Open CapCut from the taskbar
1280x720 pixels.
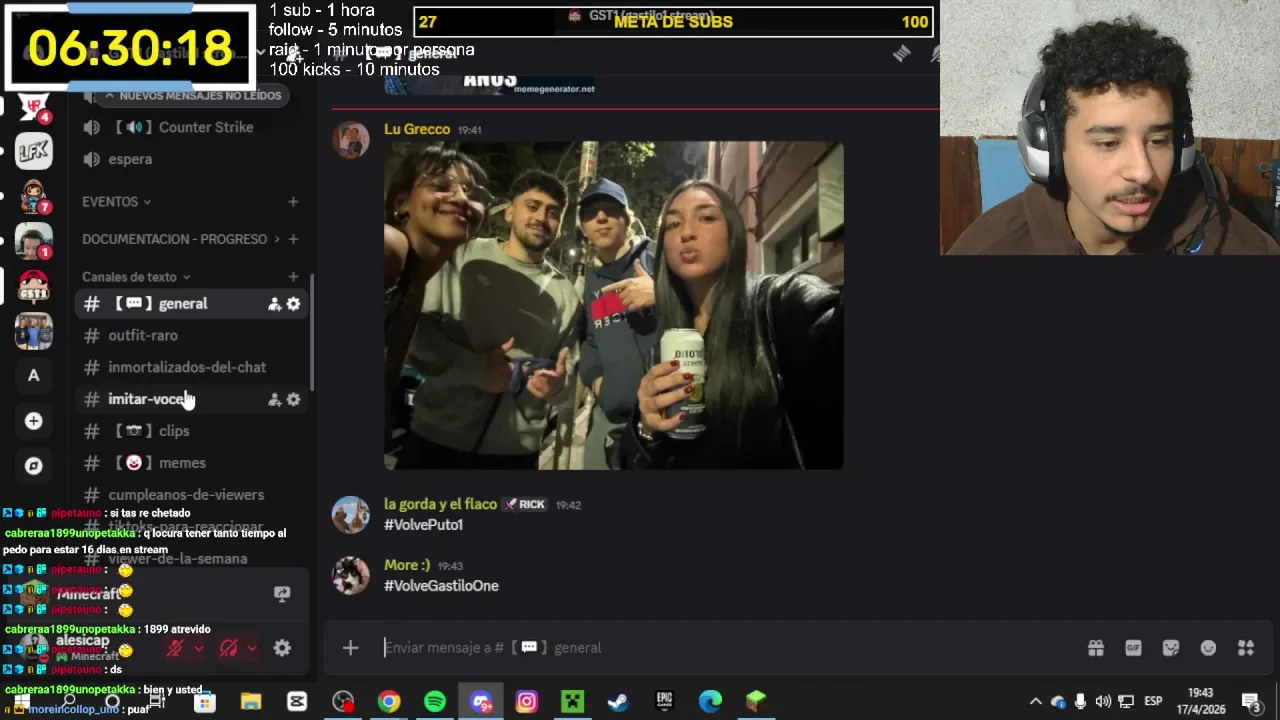297,702
